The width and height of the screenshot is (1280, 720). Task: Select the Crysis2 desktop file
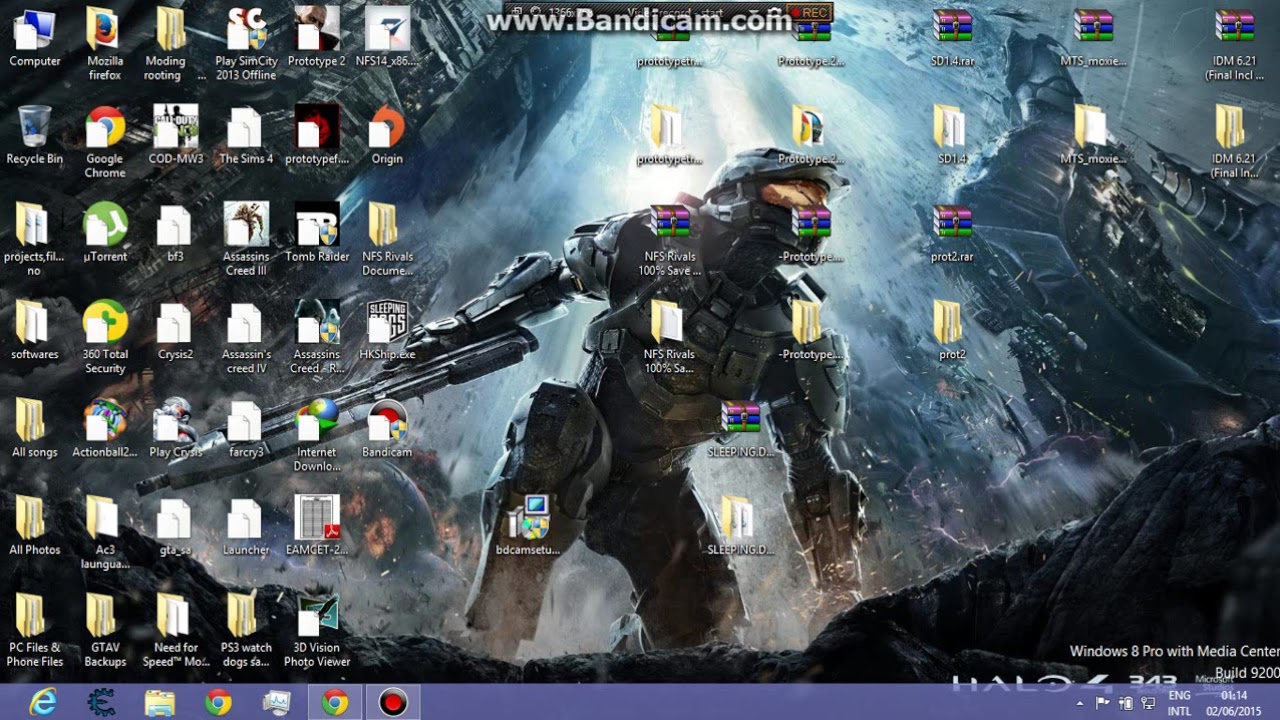[x=176, y=331]
